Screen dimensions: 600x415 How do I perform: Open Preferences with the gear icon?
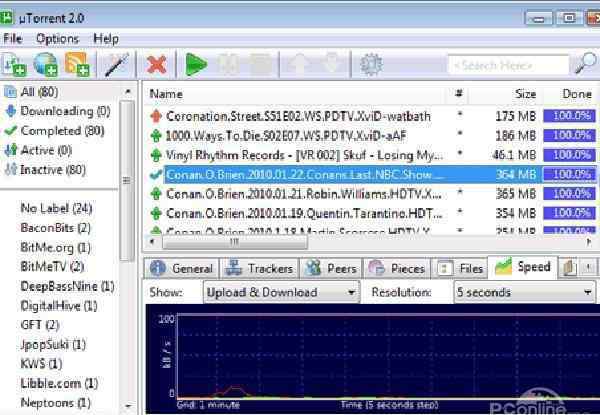coord(371,65)
